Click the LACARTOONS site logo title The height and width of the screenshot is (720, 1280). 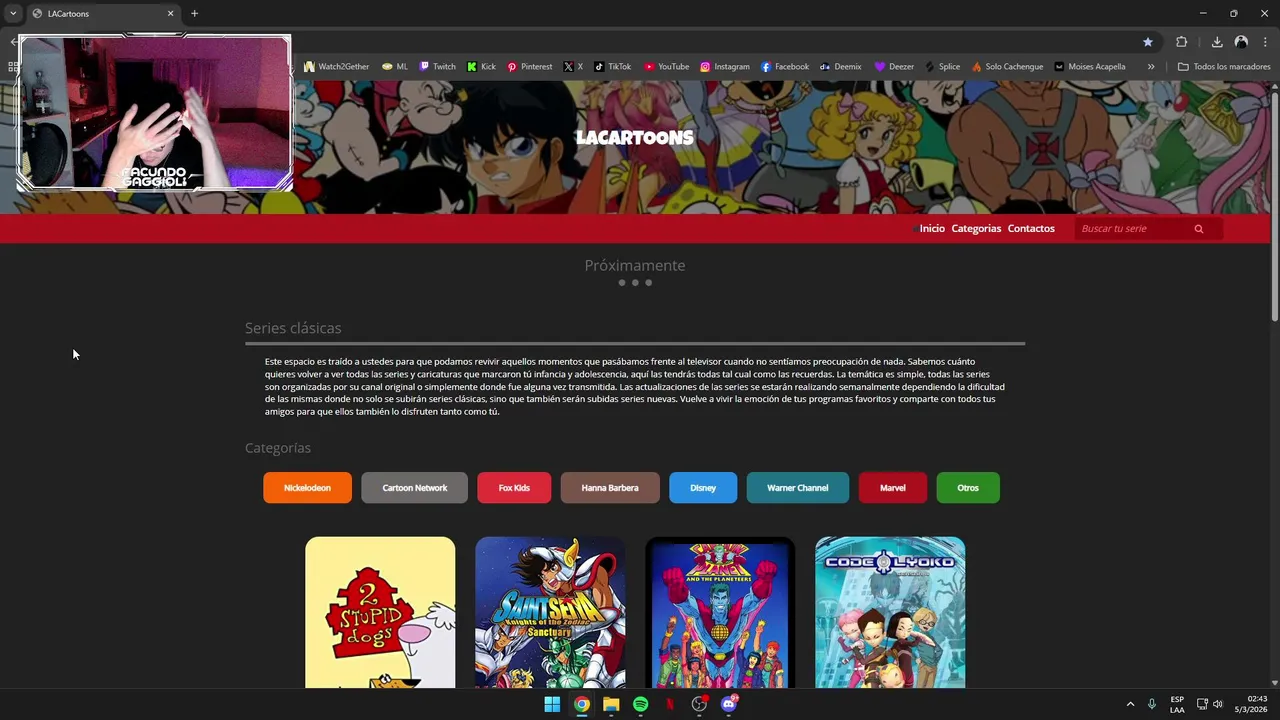click(x=635, y=138)
